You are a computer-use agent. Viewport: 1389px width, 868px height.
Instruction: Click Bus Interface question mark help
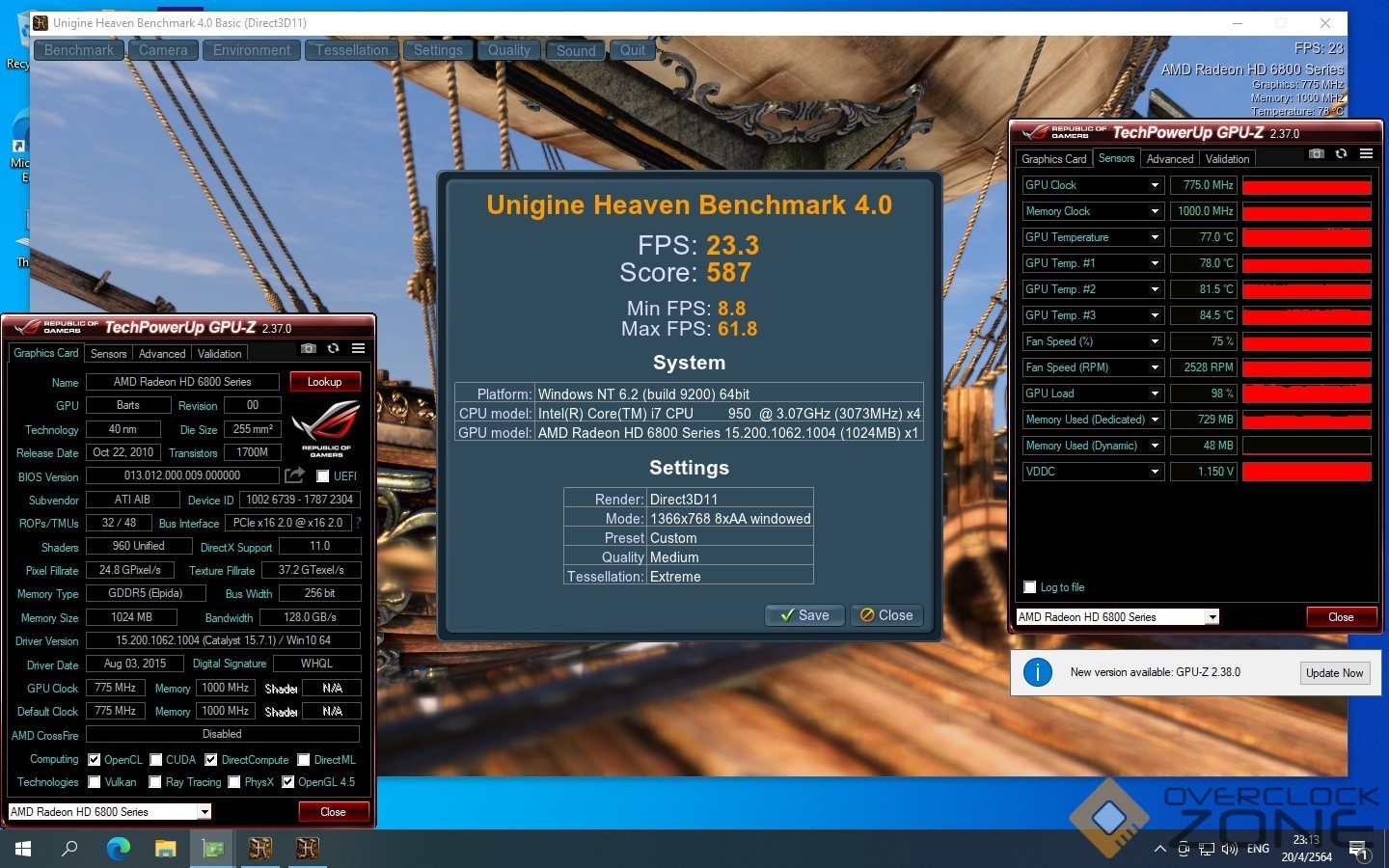(x=358, y=523)
